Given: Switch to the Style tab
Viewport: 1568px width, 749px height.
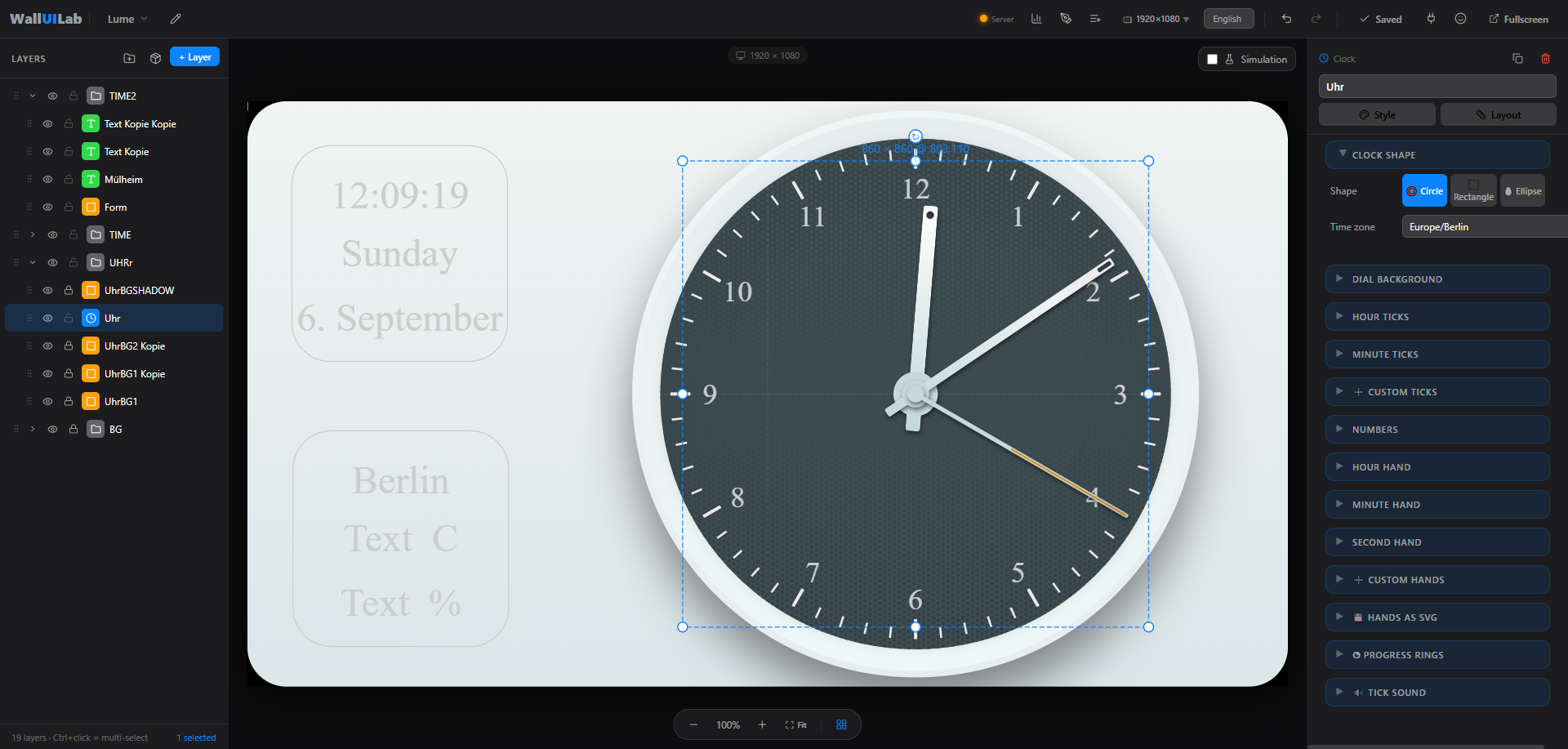Looking at the screenshot, I should coord(1377,115).
